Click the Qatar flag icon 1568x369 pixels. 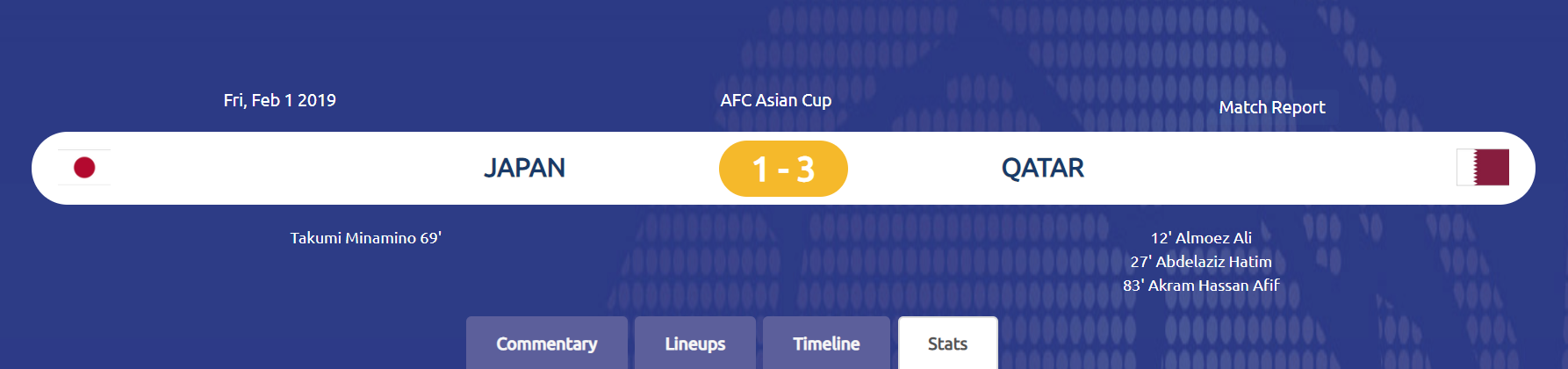pos(1483,168)
